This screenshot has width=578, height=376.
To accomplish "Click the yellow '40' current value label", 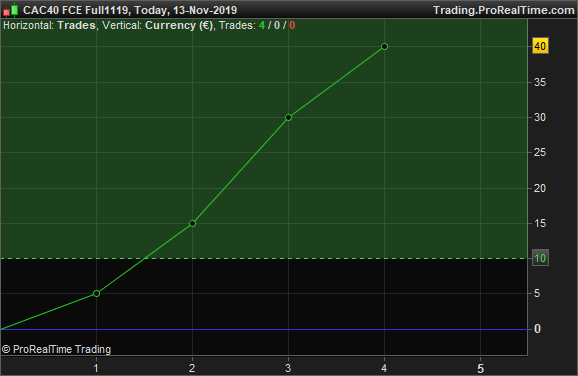I will click(x=540, y=46).
